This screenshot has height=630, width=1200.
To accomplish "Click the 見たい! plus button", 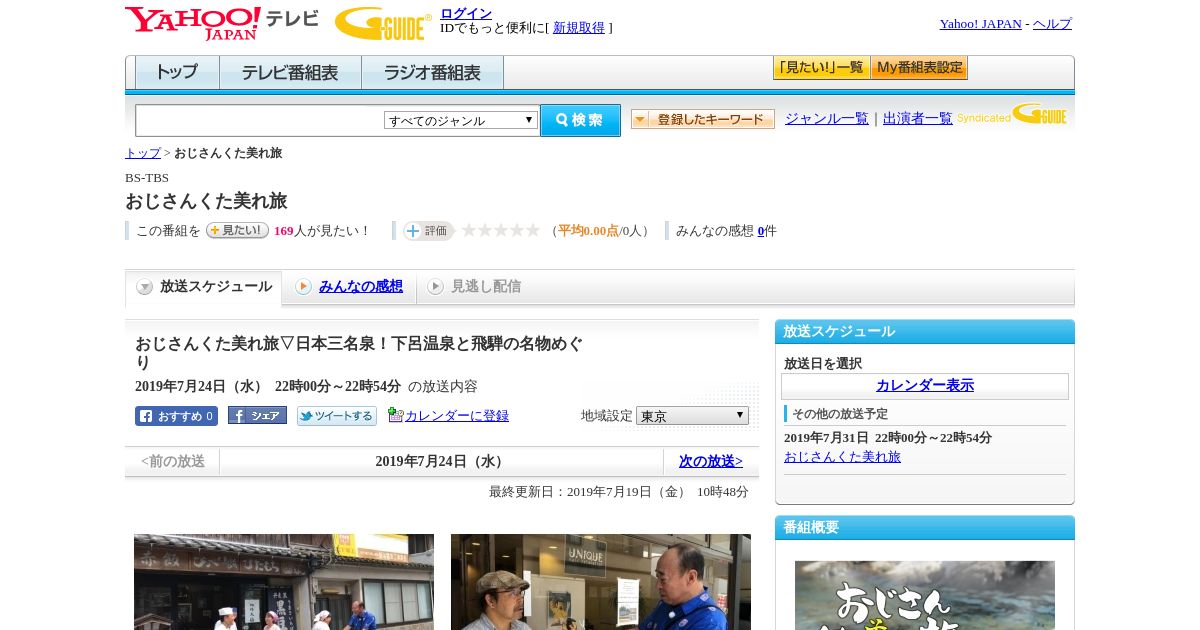I will pos(237,230).
